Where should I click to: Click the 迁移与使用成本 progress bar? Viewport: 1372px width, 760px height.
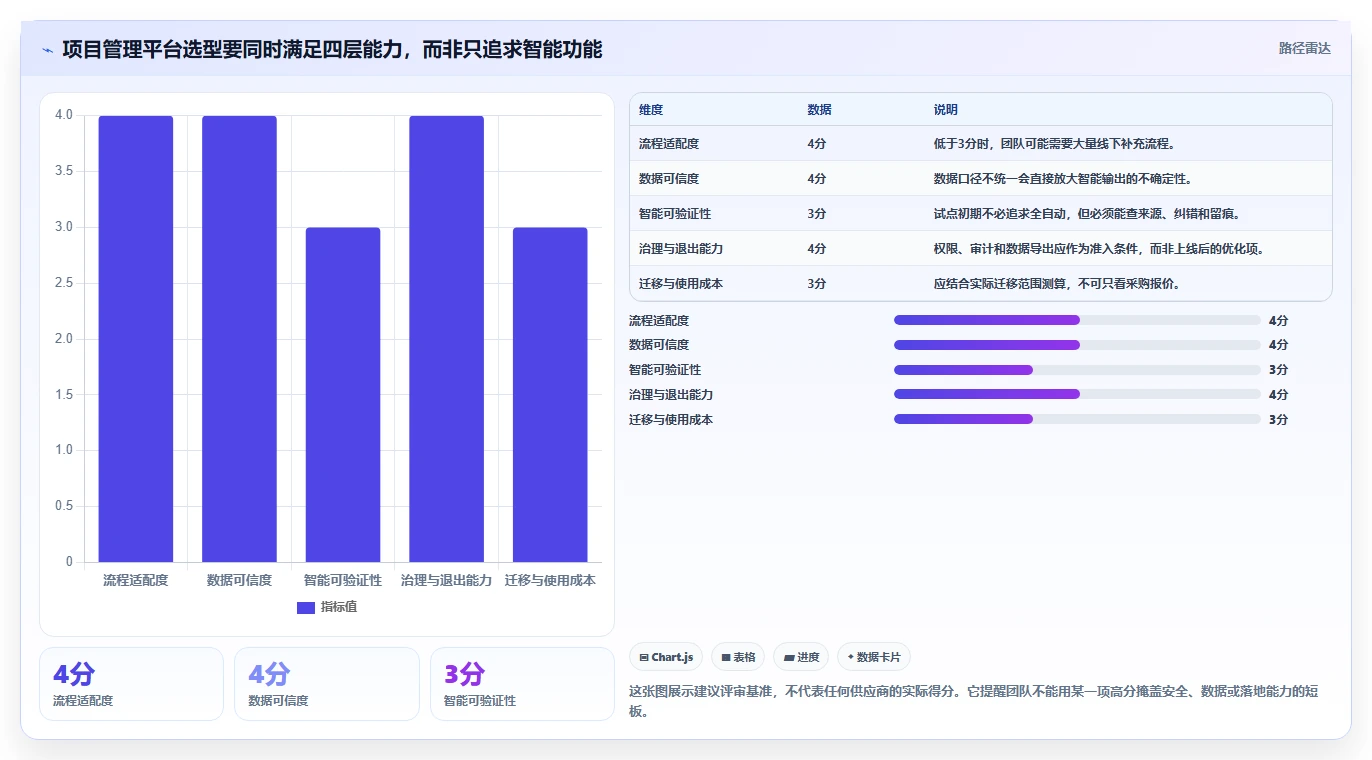pos(1077,420)
